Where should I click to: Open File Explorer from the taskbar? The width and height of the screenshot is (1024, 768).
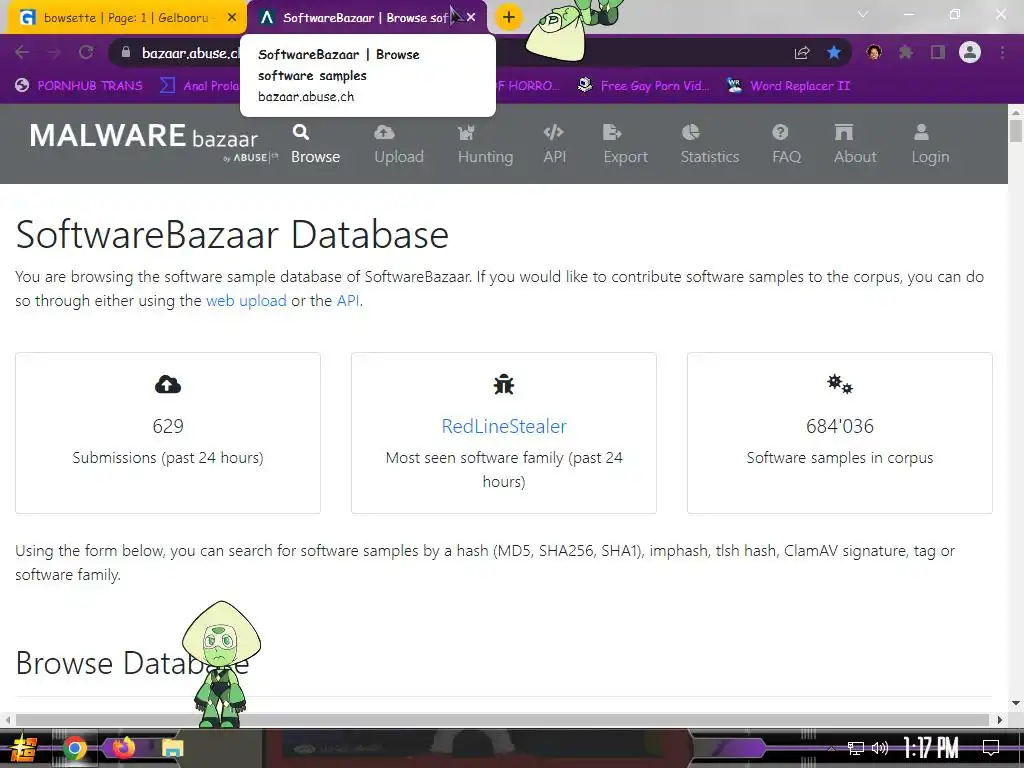[x=172, y=748]
